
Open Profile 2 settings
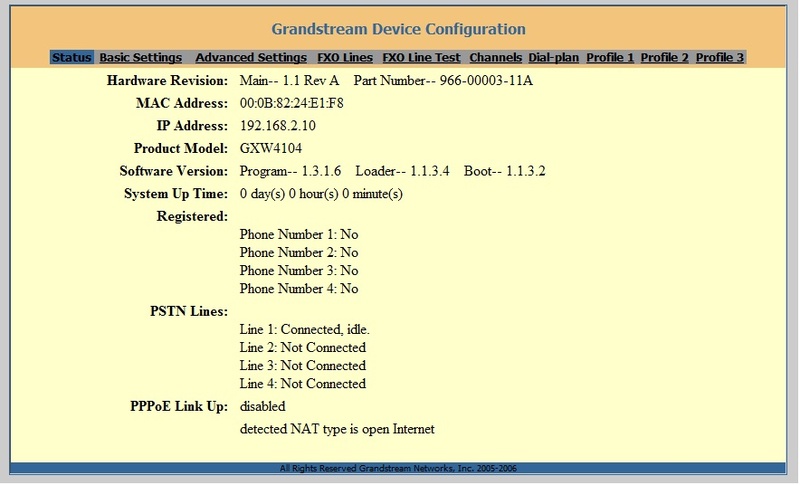click(x=664, y=57)
